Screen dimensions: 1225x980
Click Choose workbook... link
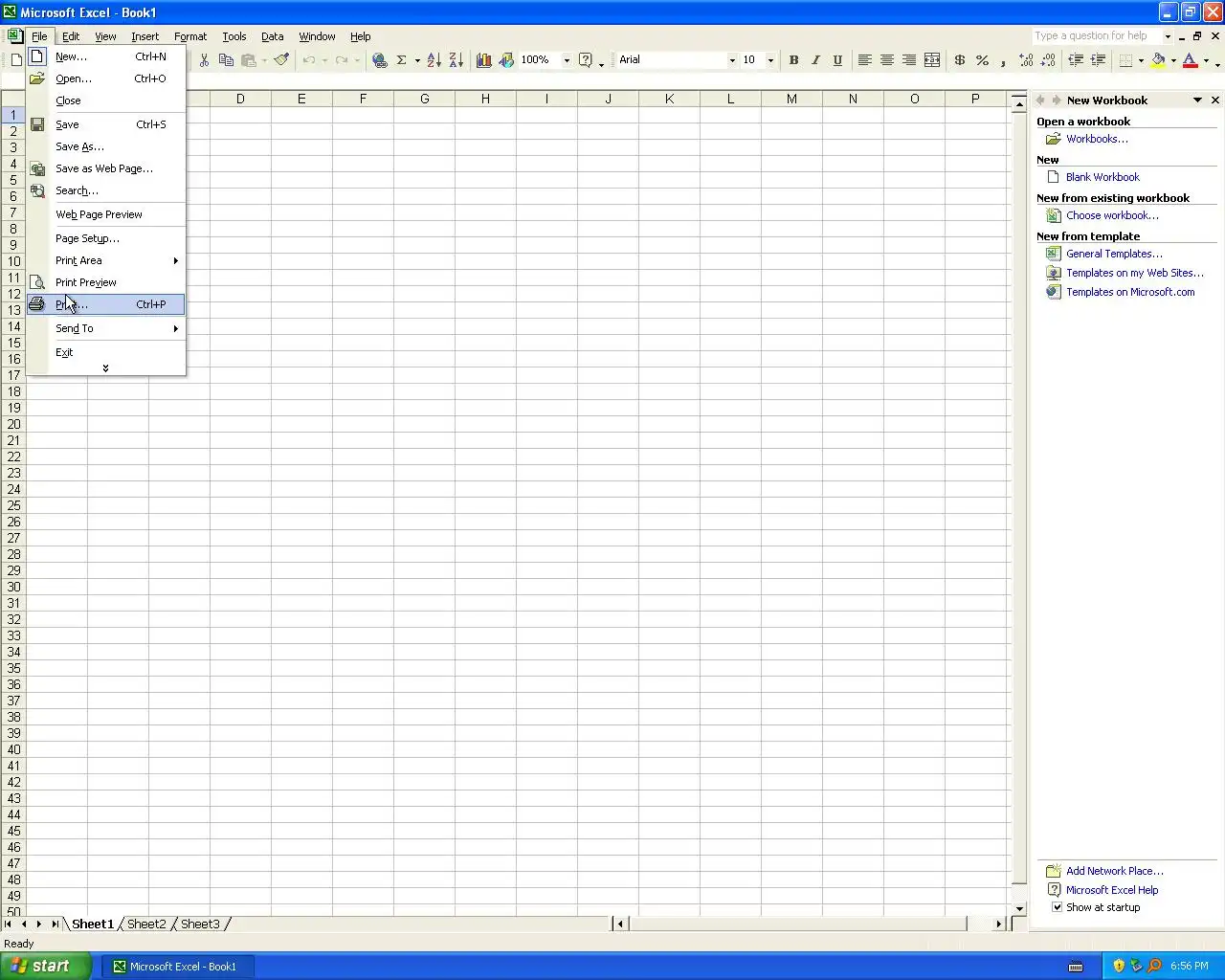click(x=1112, y=215)
